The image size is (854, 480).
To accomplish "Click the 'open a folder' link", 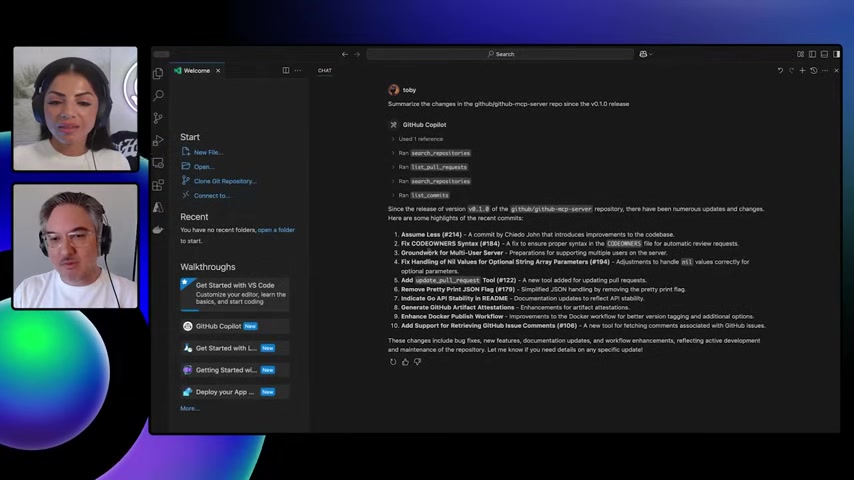I will pyautogui.click(x=276, y=230).
